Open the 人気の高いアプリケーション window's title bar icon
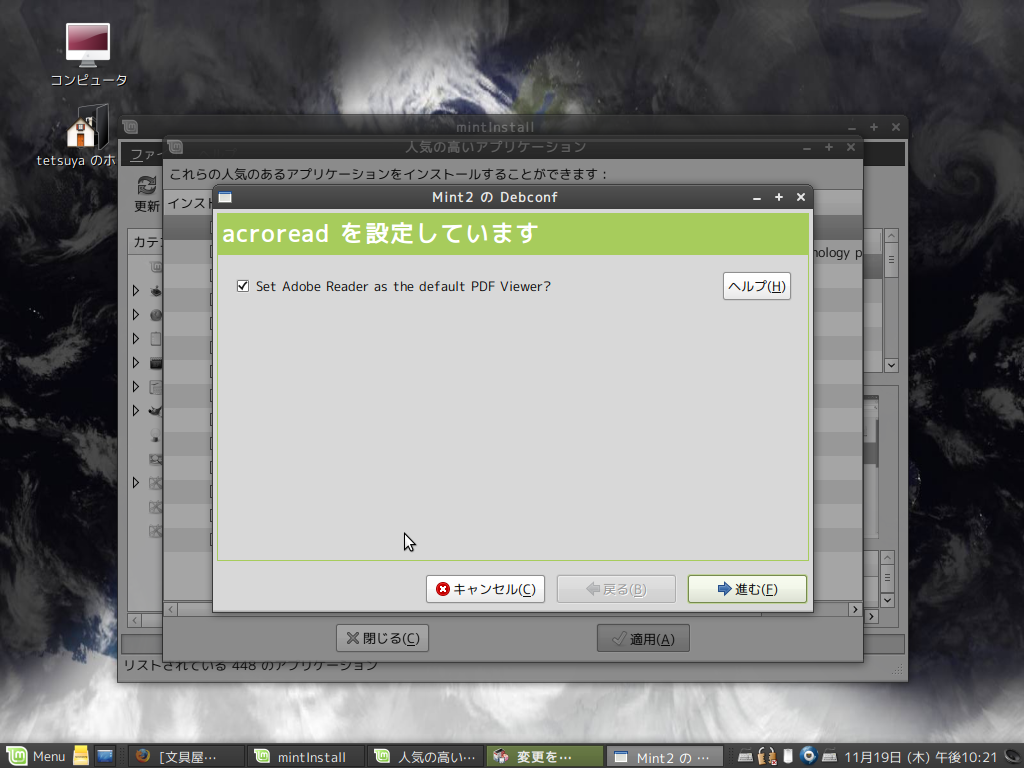 (x=175, y=147)
